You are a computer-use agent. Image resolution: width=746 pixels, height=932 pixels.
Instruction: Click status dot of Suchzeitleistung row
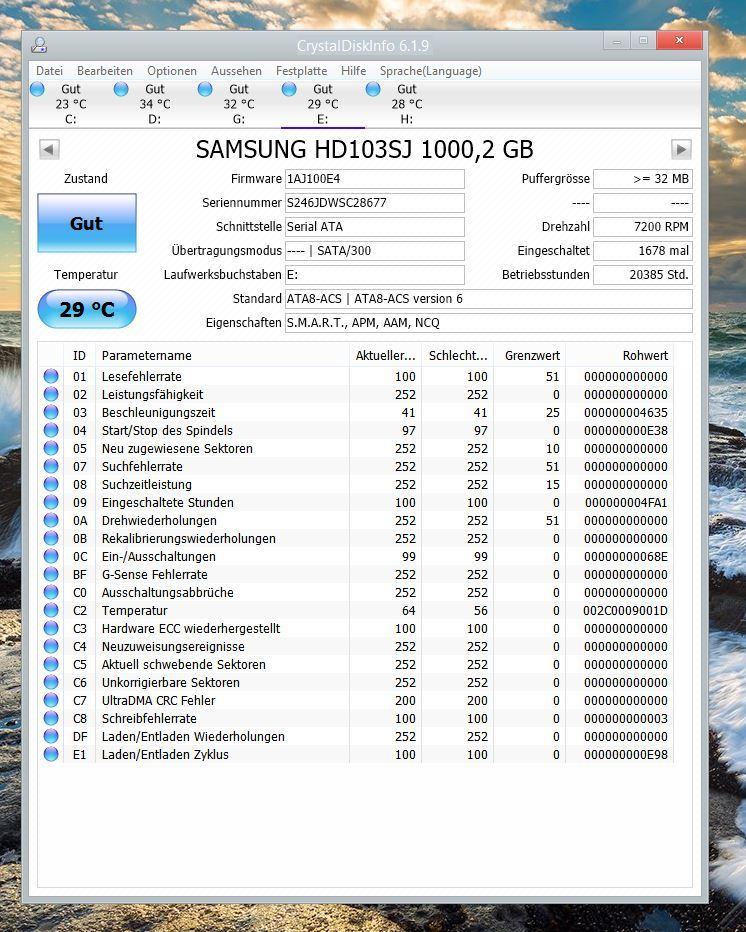click(51, 484)
